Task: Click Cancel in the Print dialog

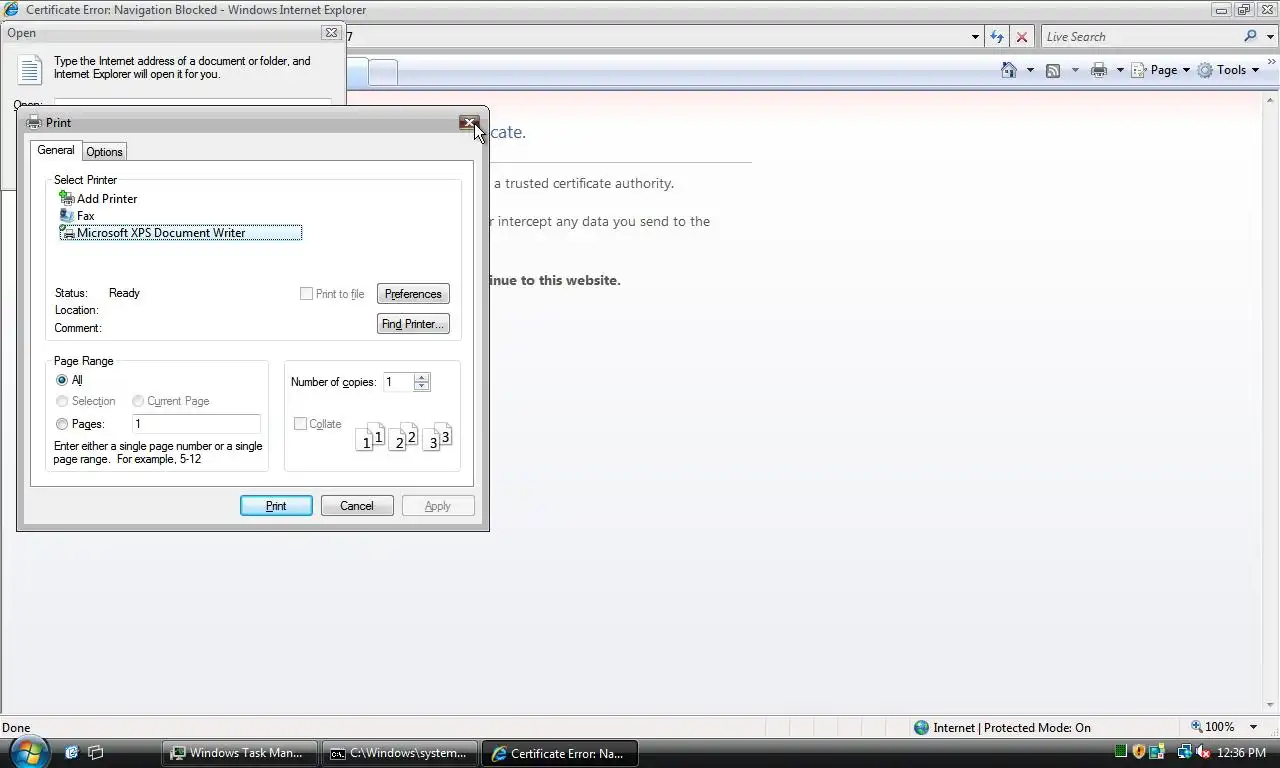Action: pos(357,506)
